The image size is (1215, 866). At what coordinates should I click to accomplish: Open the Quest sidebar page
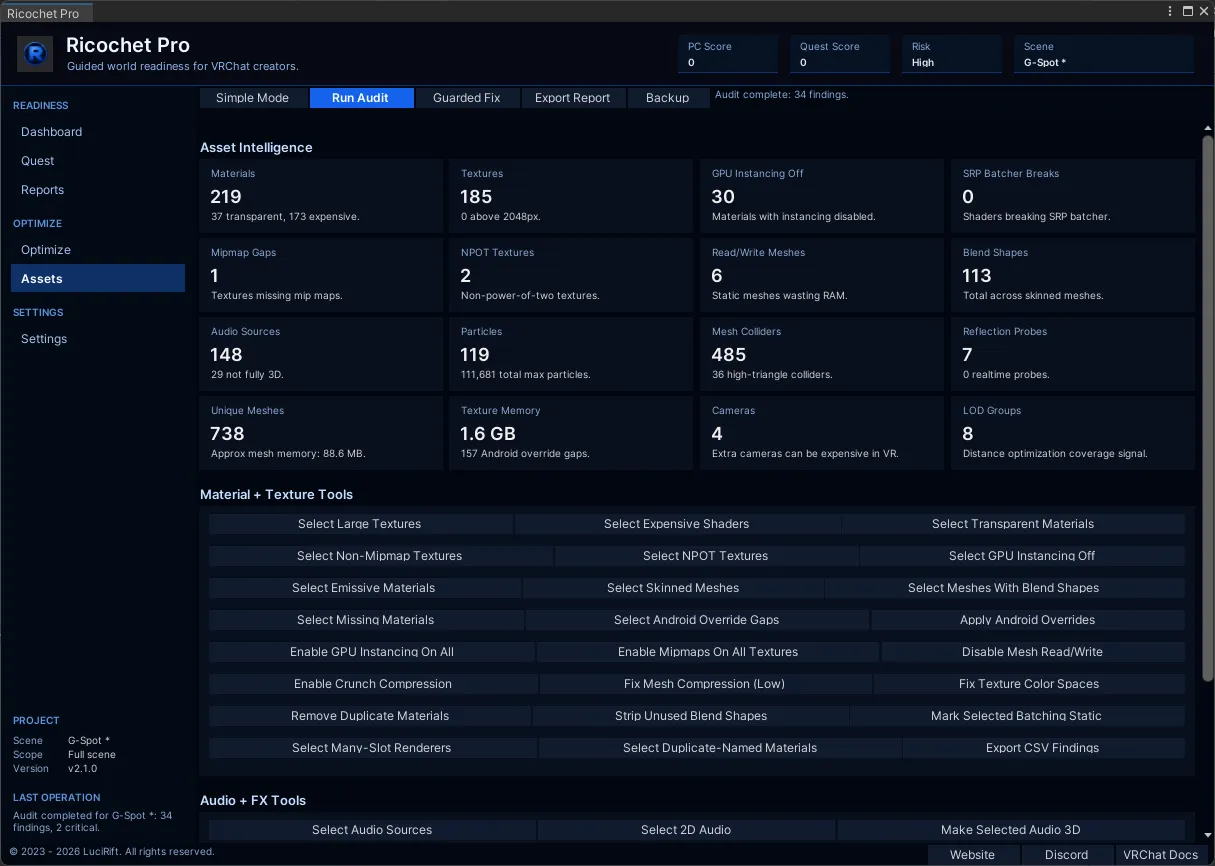[x=98, y=161]
